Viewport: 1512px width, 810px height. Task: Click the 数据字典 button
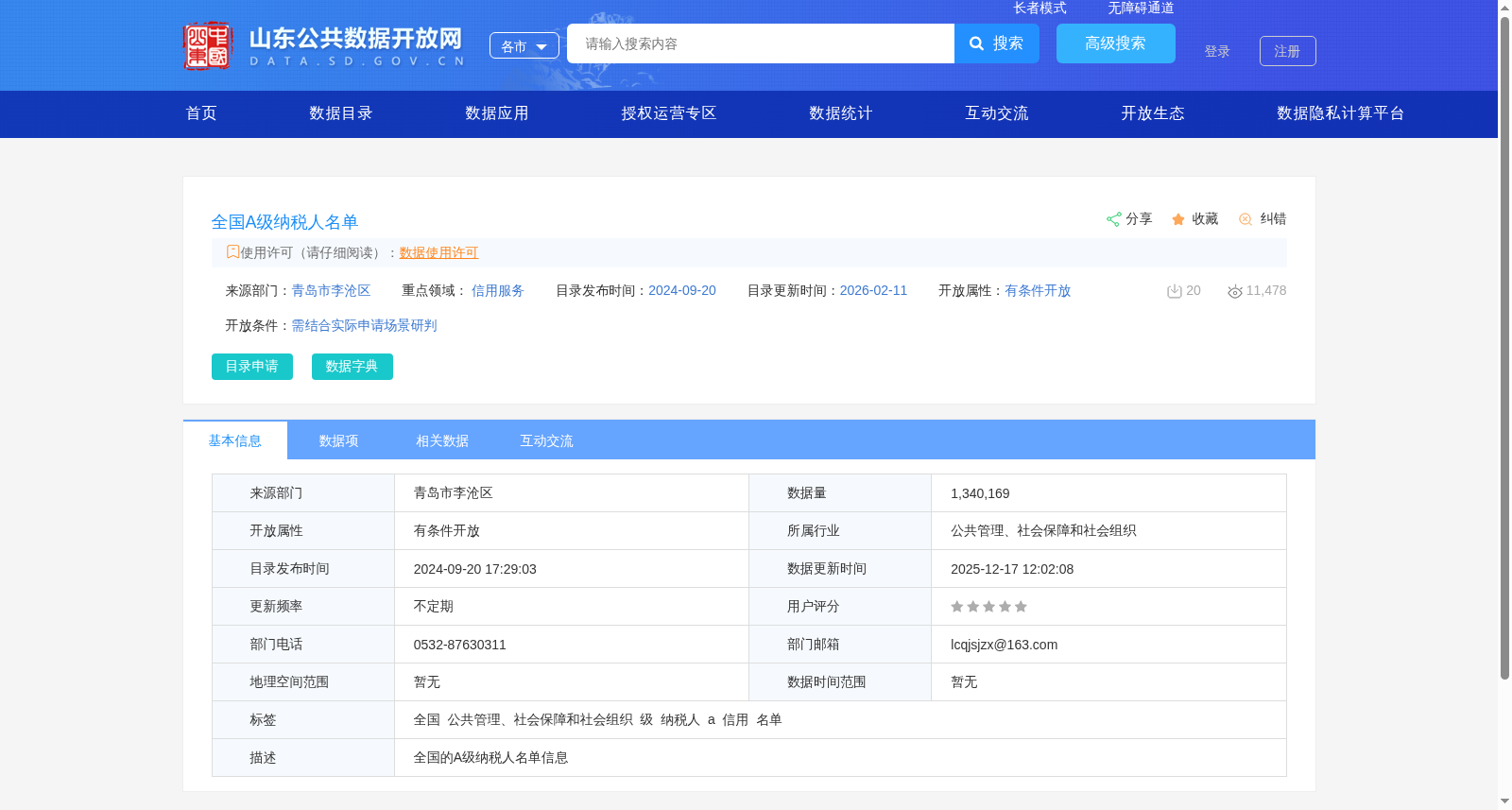pyautogui.click(x=352, y=367)
